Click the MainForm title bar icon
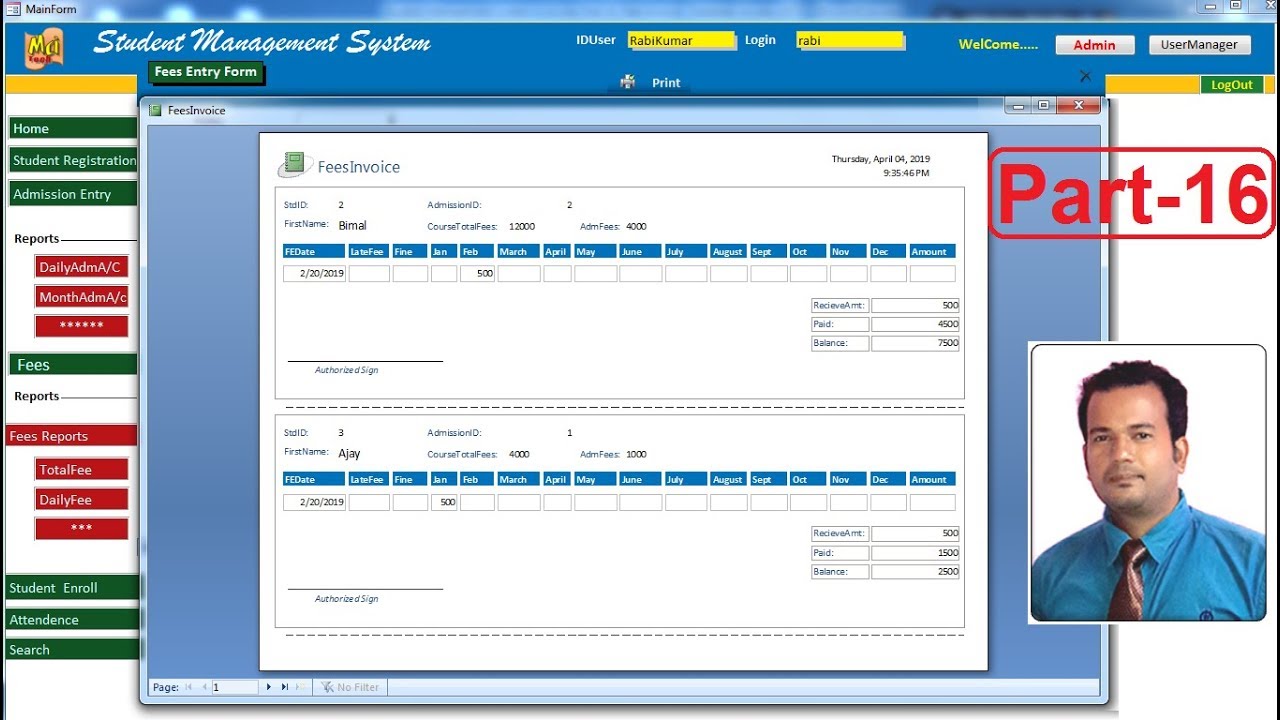Screen dimensions: 1280x720 tap(12, 9)
